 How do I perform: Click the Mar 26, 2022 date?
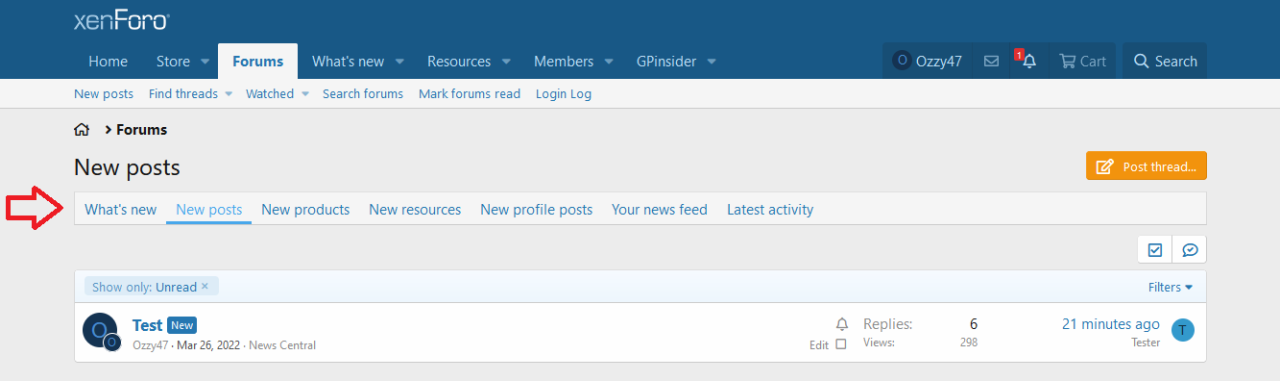tap(209, 345)
